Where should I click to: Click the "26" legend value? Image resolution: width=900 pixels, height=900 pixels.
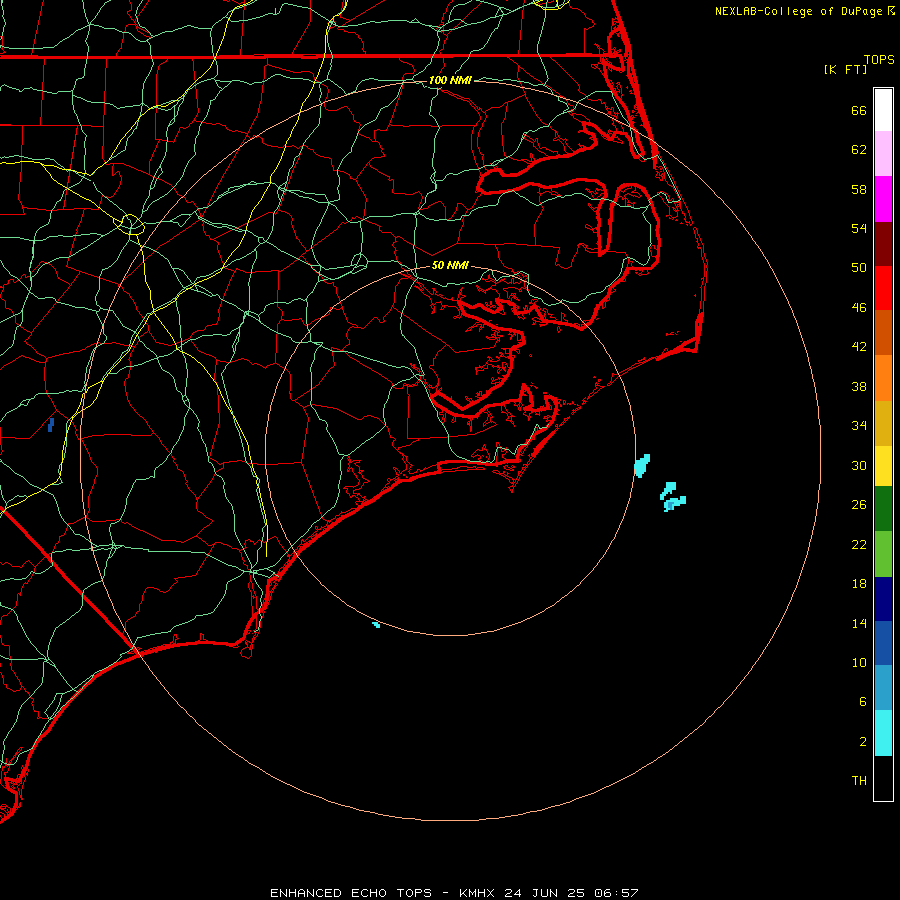pyautogui.click(x=859, y=505)
